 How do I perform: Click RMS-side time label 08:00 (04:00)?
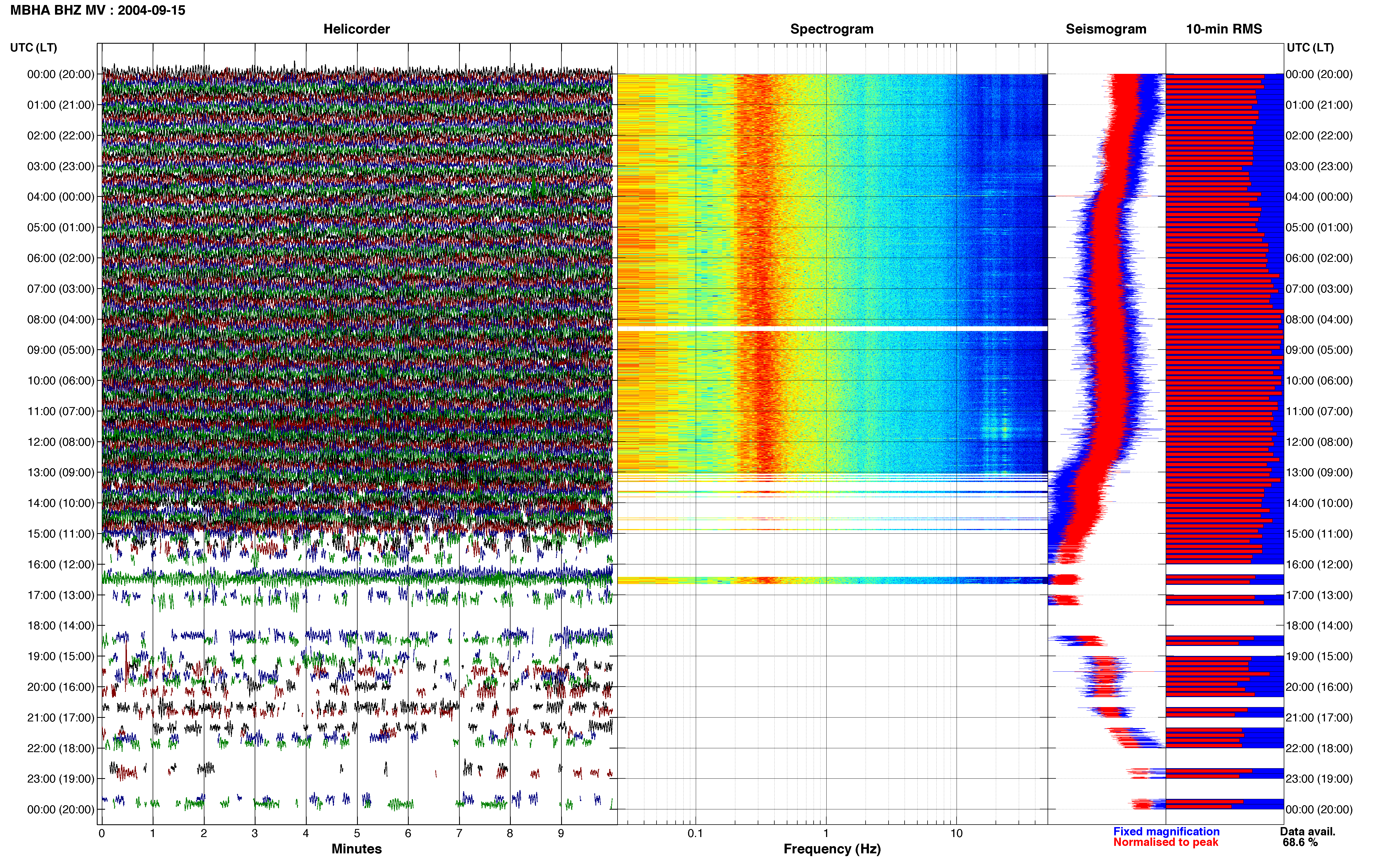pyautogui.click(x=1319, y=319)
